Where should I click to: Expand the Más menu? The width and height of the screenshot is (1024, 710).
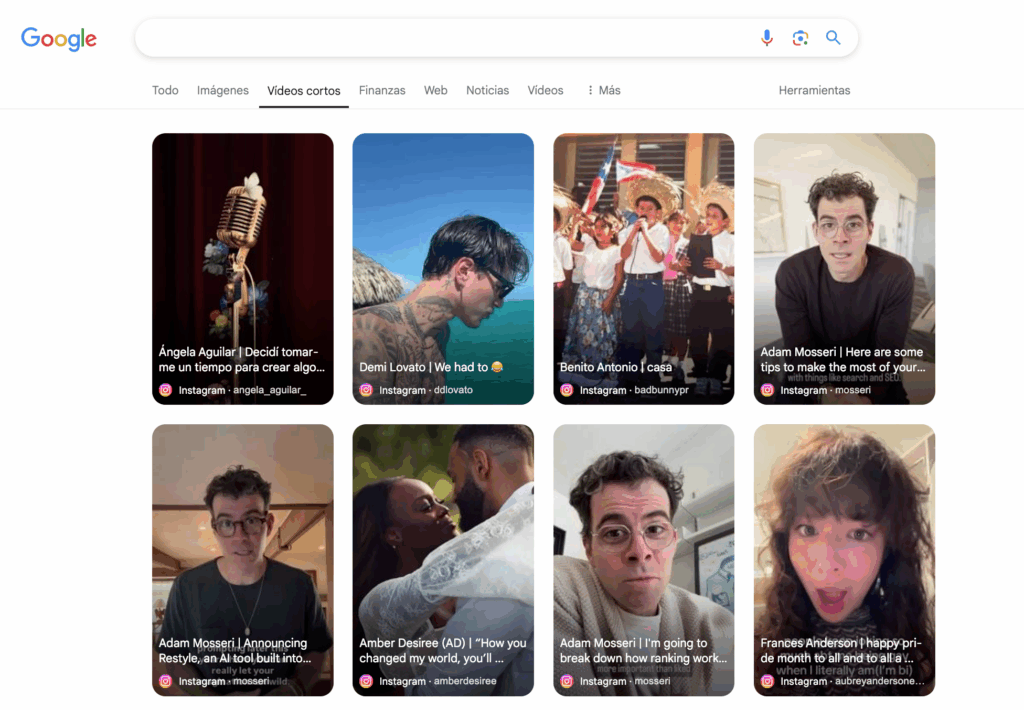(x=603, y=90)
